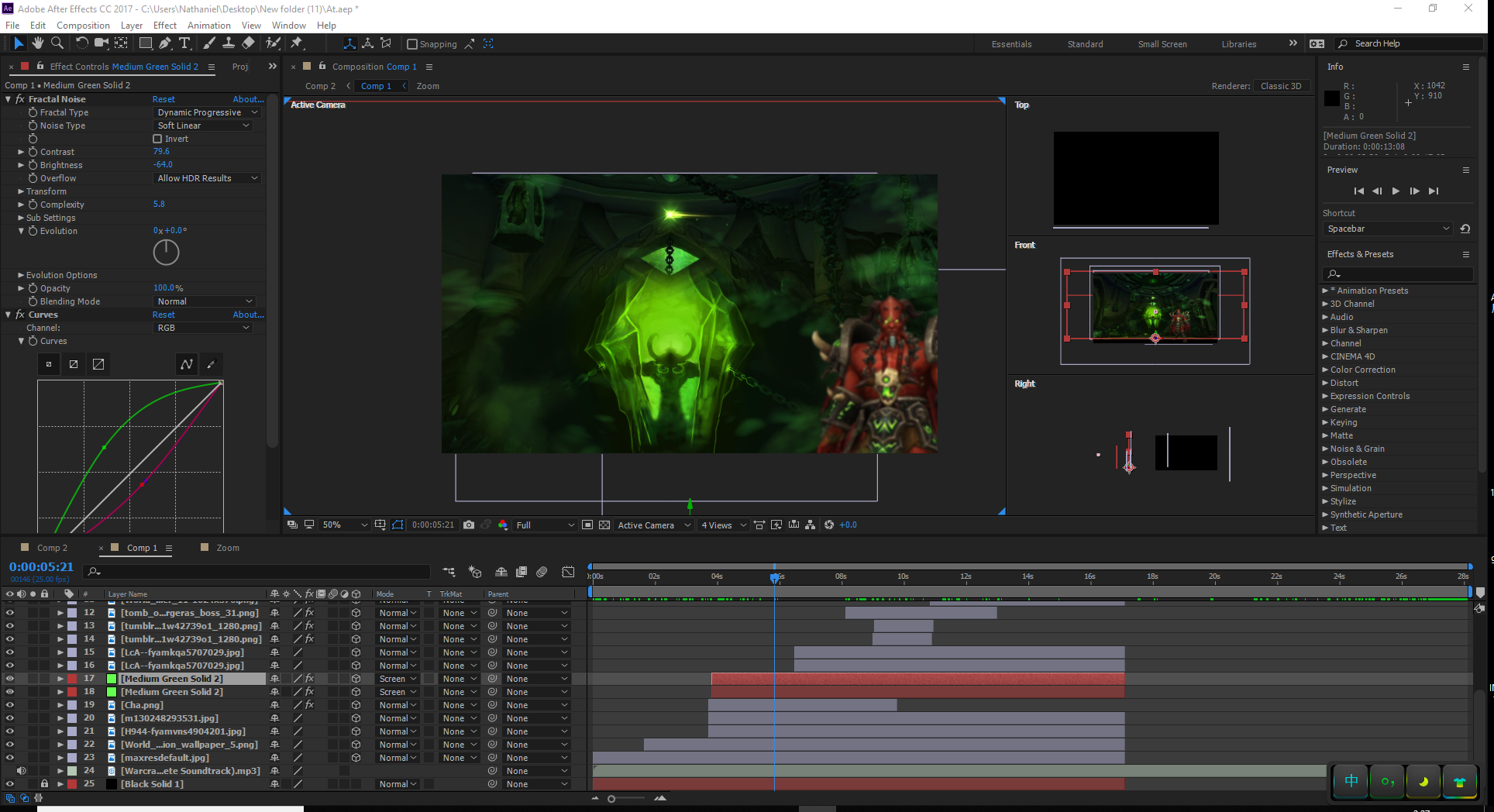
Task: Select the Puppet Pin tool
Action: point(297,43)
